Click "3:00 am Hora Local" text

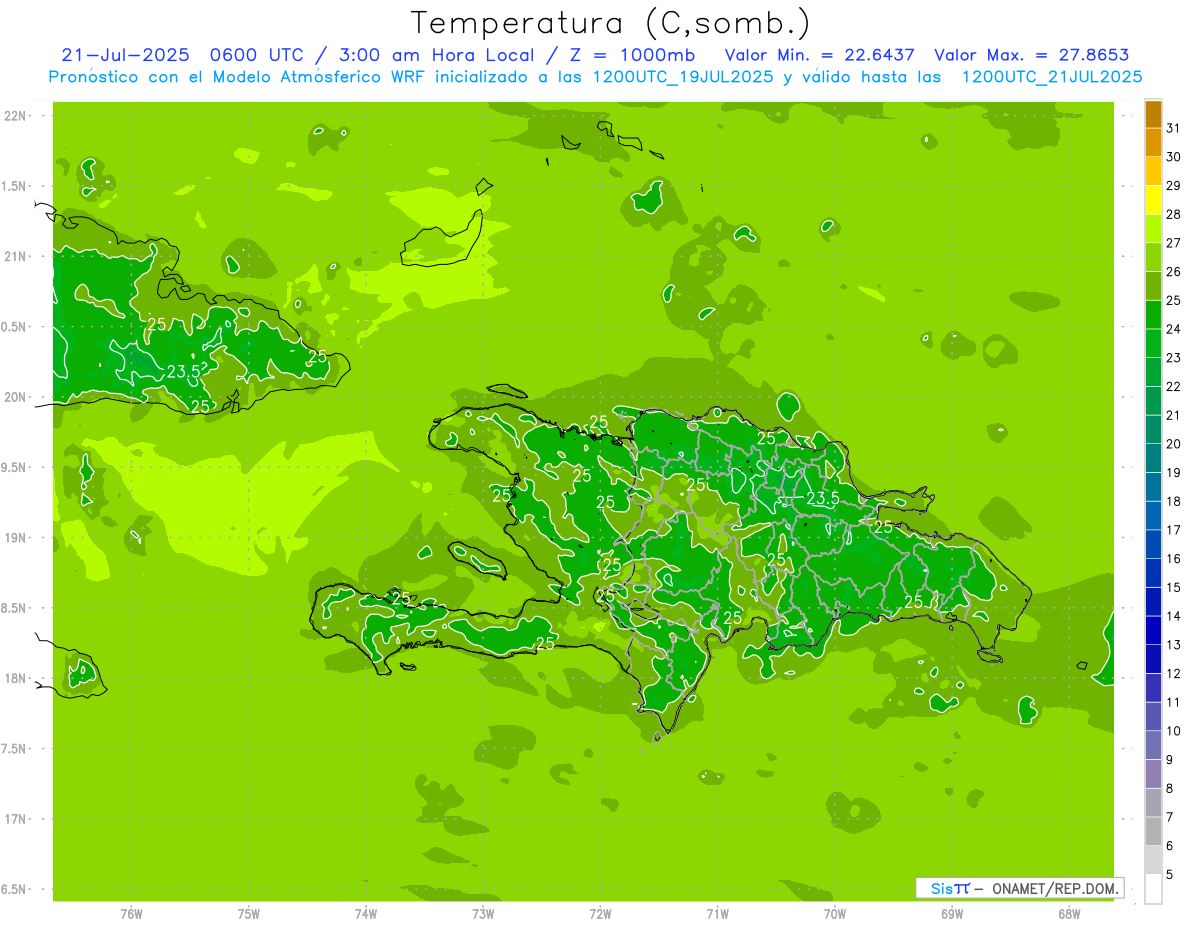tap(437, 55)
